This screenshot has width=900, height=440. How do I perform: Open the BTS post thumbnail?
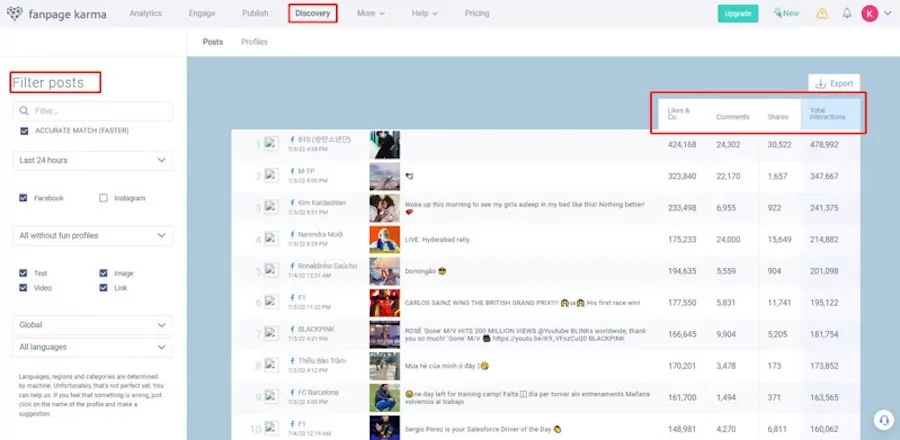click(x=385, y=145)
